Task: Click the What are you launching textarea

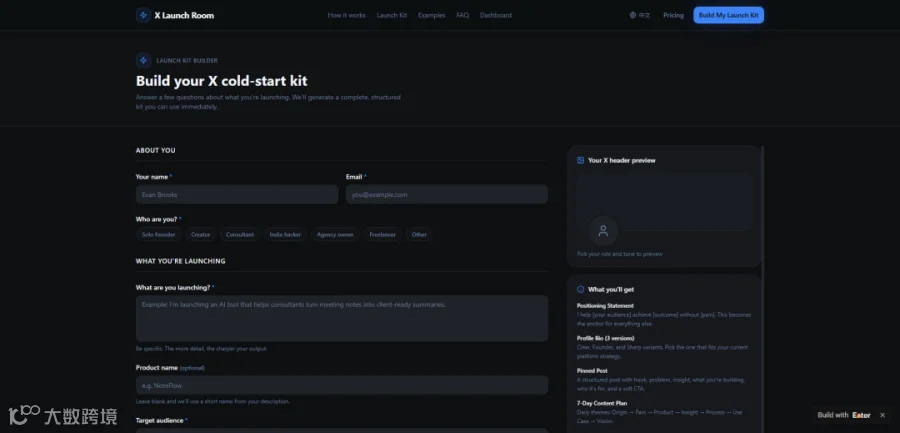Action: pyautogui.click(x=342, y=318)
